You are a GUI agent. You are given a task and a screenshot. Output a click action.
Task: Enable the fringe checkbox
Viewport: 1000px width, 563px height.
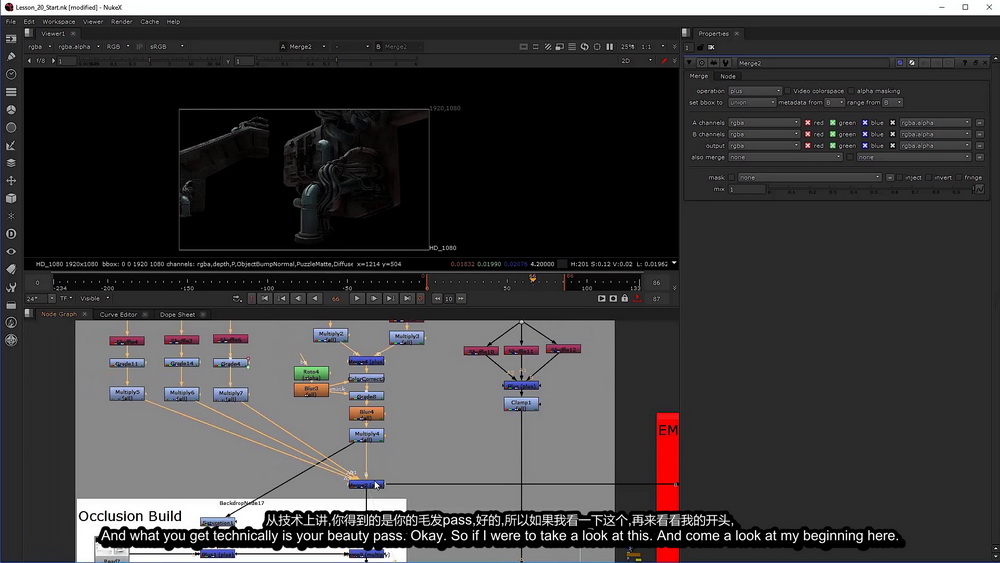959,177
